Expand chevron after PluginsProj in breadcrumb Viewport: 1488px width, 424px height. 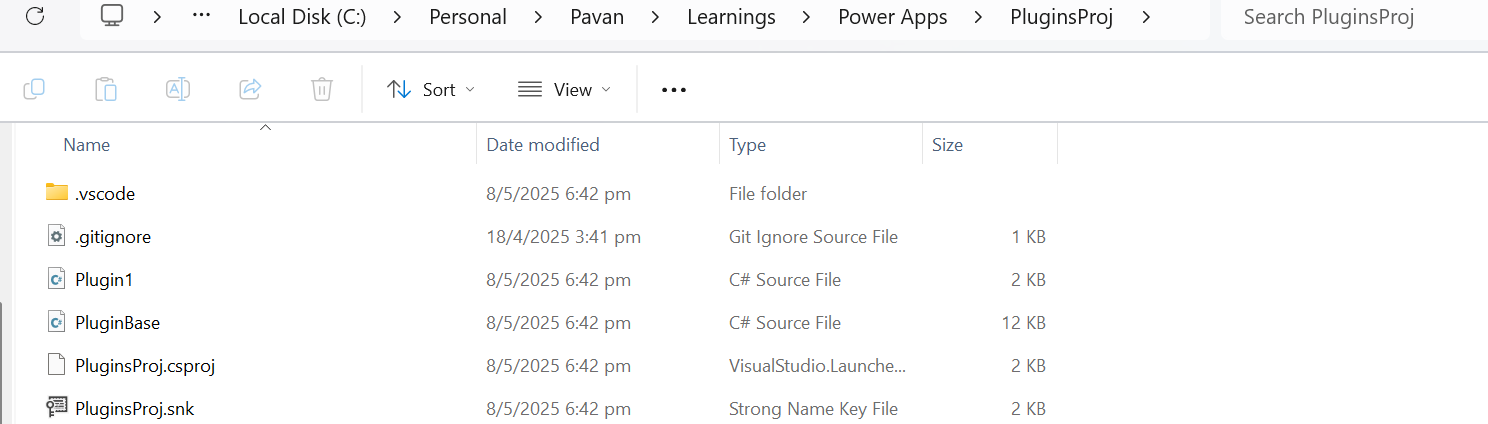[1145, 17]
